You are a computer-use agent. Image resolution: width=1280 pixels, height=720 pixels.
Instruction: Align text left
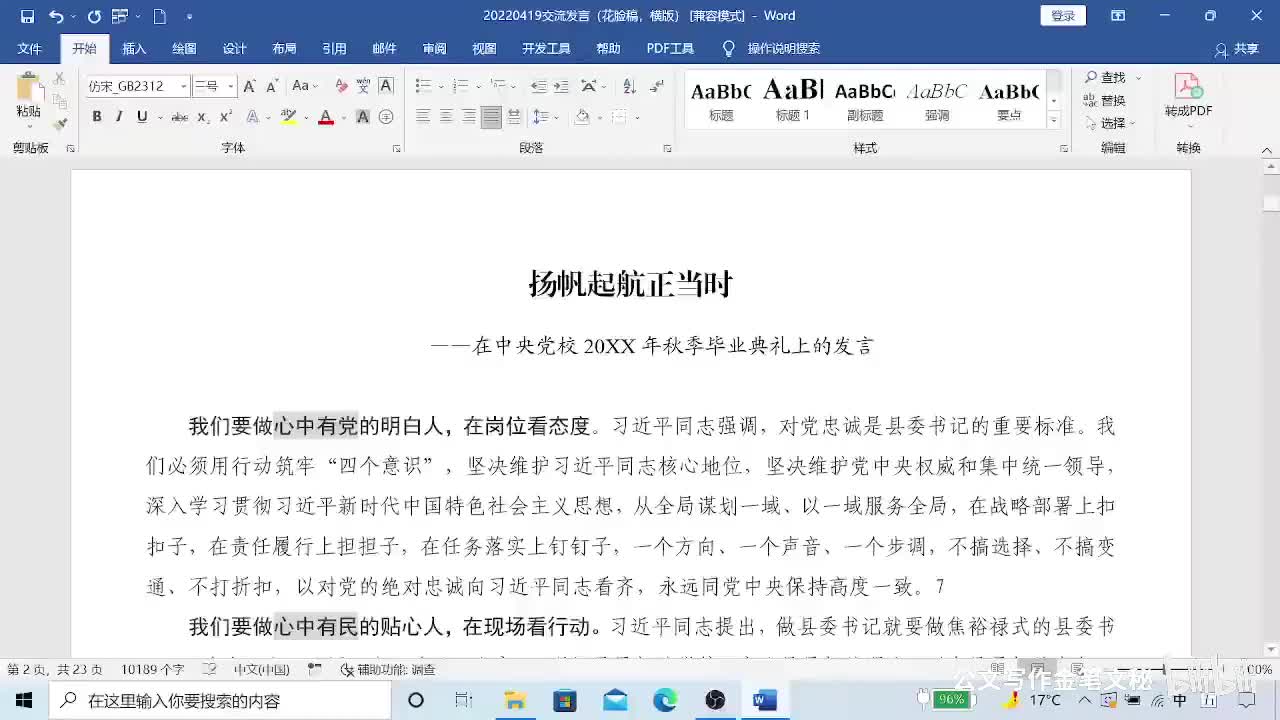point(423,117)
